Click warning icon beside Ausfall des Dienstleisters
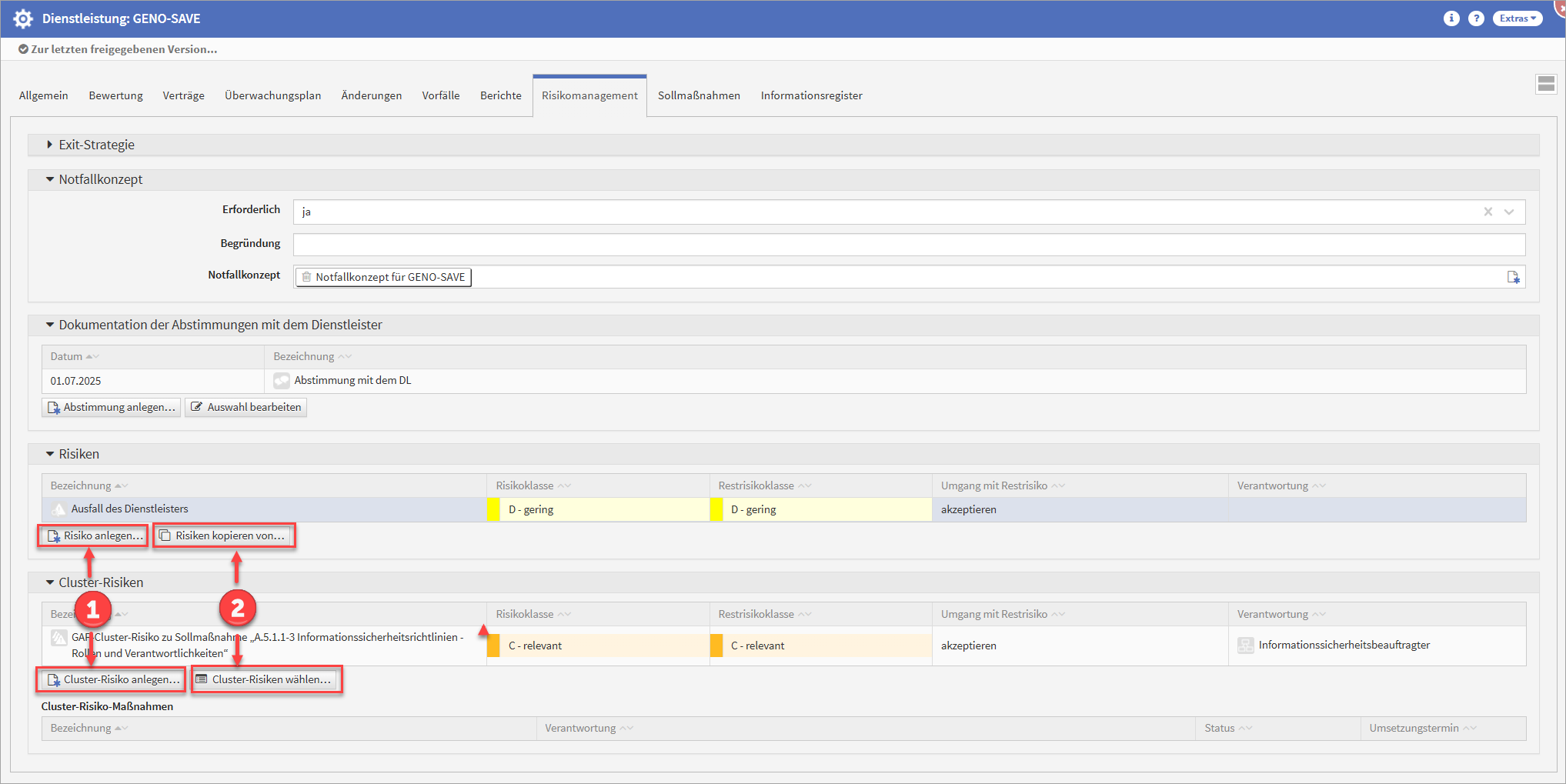 click(x=58, y=509)
